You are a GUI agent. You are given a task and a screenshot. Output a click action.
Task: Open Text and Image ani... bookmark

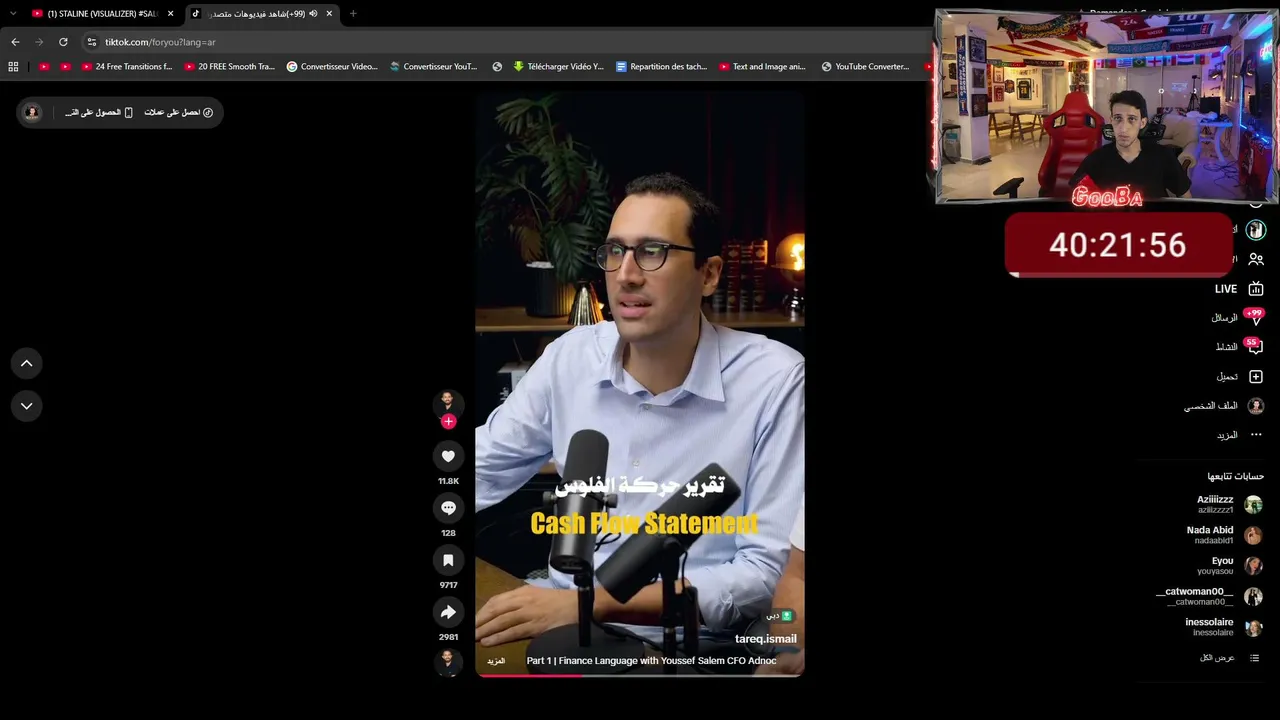762,67
